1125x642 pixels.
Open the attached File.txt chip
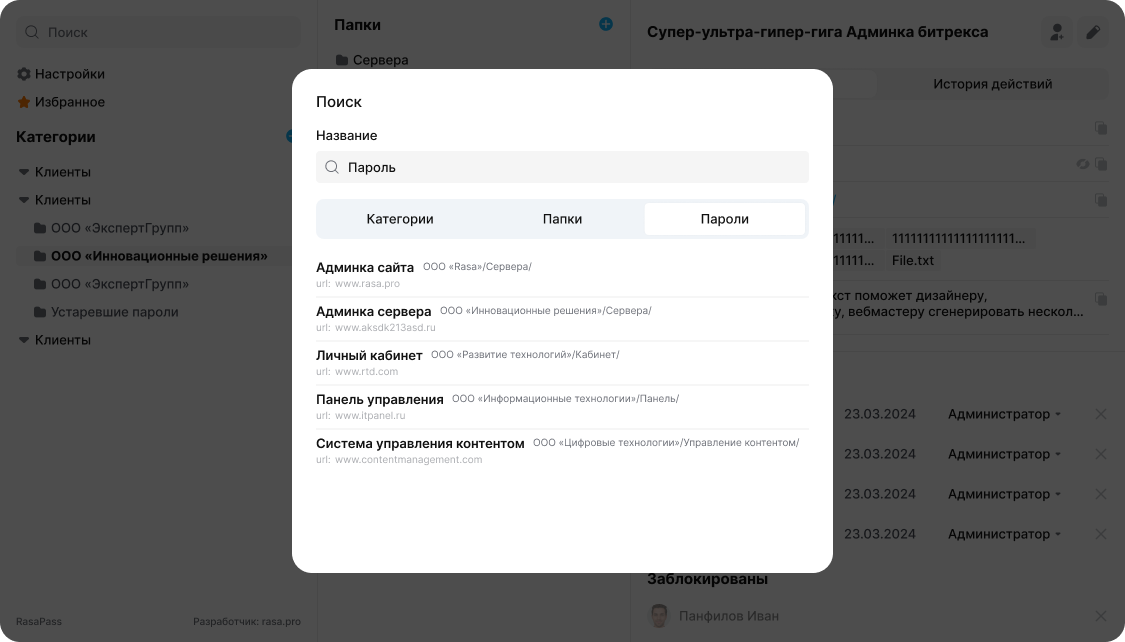pos(913,260)
